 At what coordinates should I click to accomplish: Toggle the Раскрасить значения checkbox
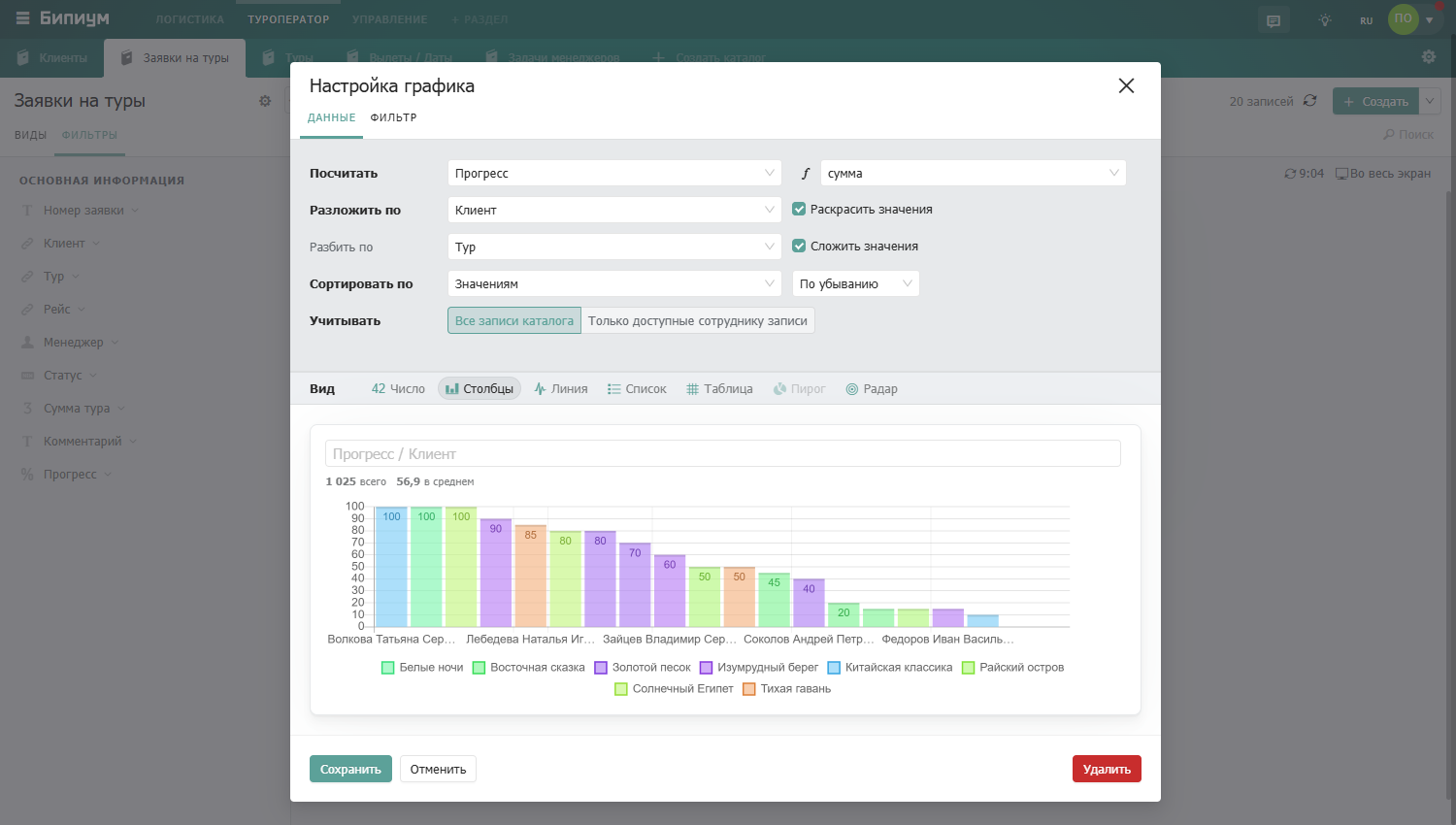coord(799,209)
